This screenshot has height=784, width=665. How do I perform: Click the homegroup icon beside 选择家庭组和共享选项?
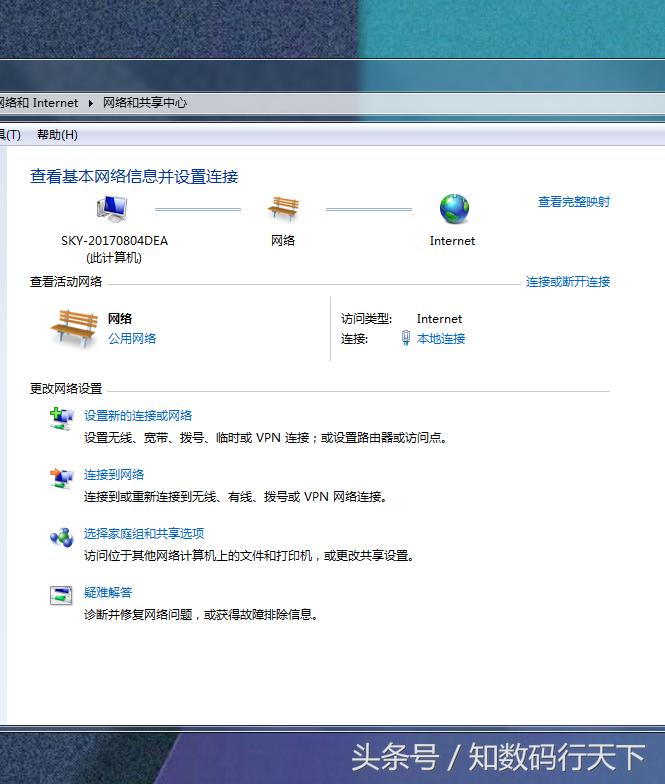pyautogui.click(x=61, y=537)
